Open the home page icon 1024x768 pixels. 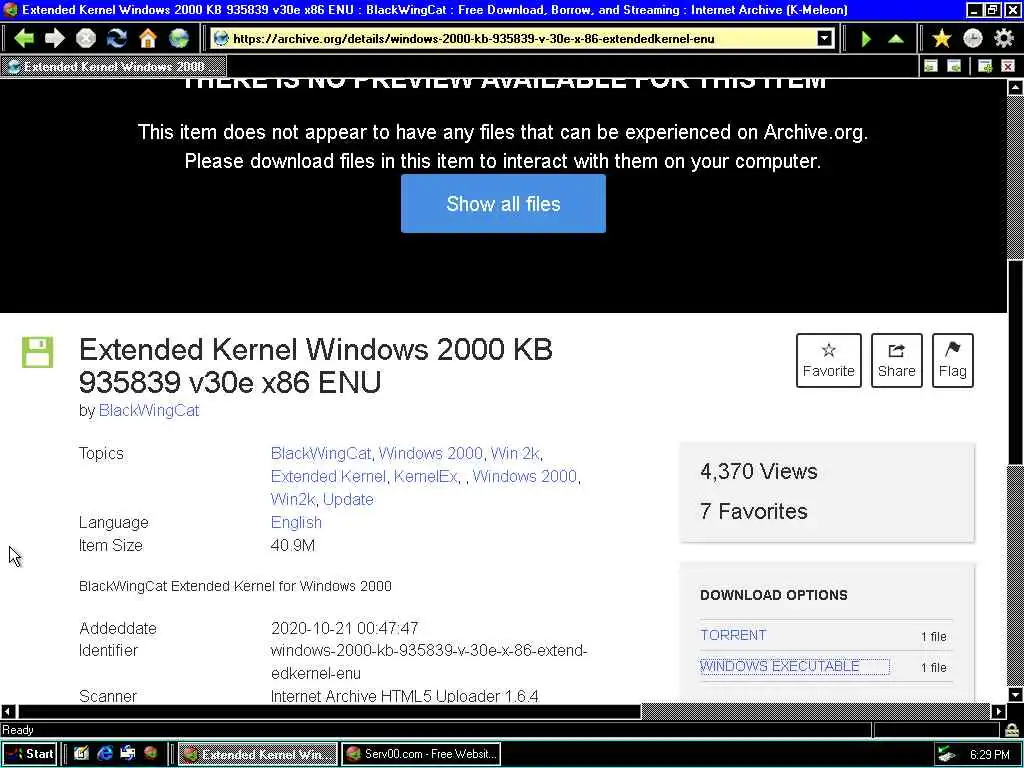coord(148,39)
